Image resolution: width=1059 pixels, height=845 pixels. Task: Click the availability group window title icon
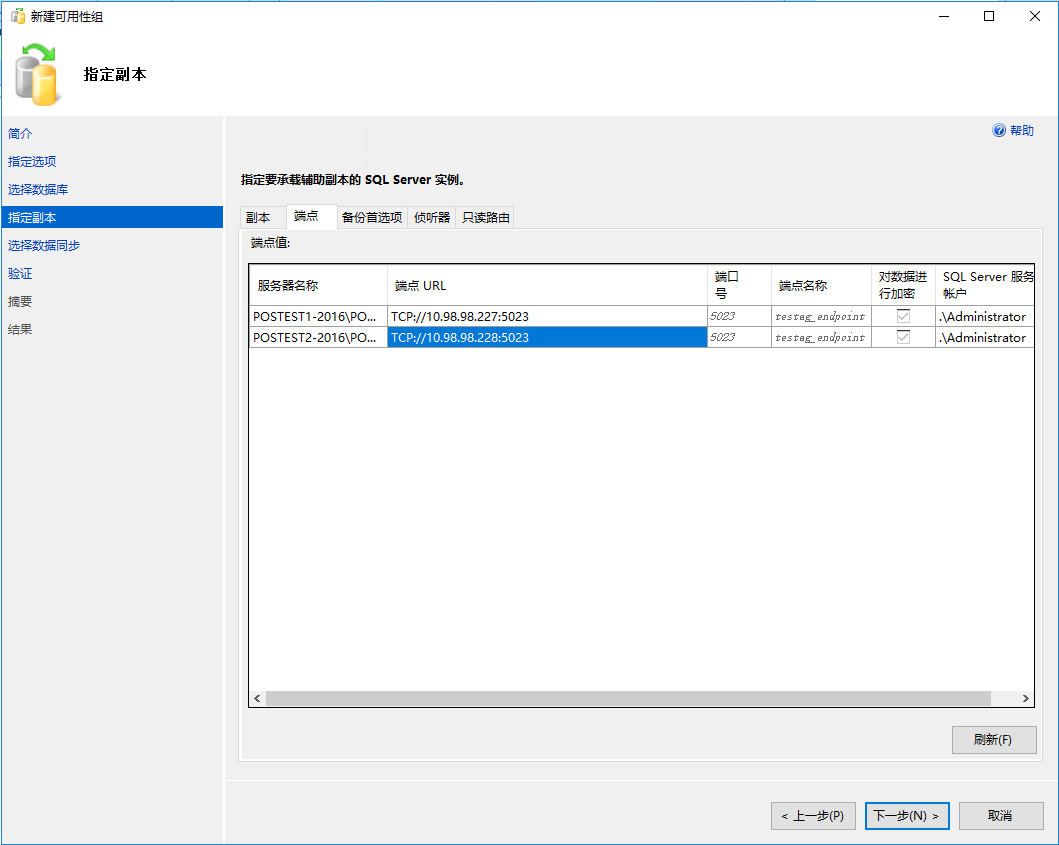(x=18, y=16)
